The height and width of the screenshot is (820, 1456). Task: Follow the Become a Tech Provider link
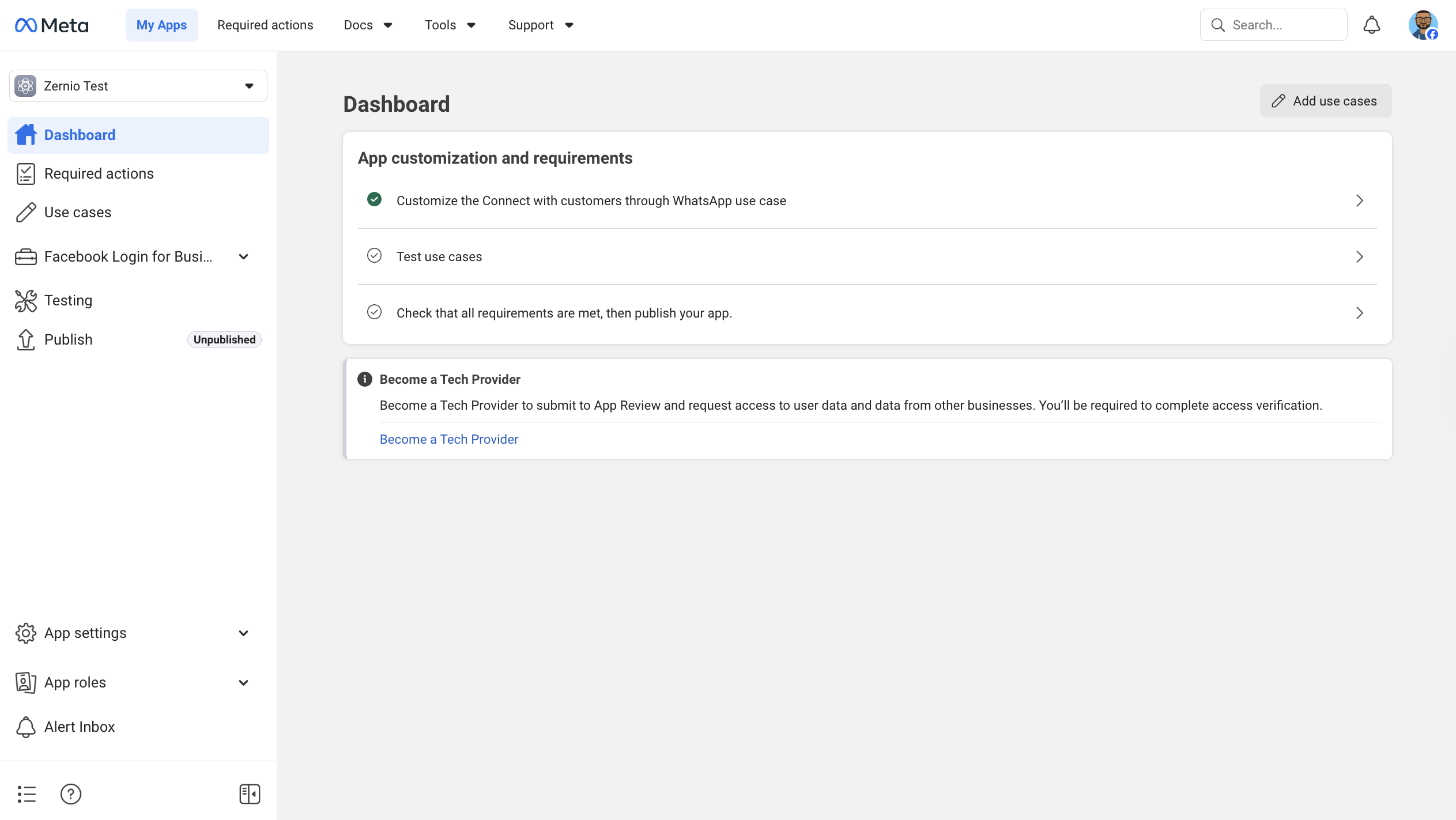pyautogui.click(x=448, y=439)
